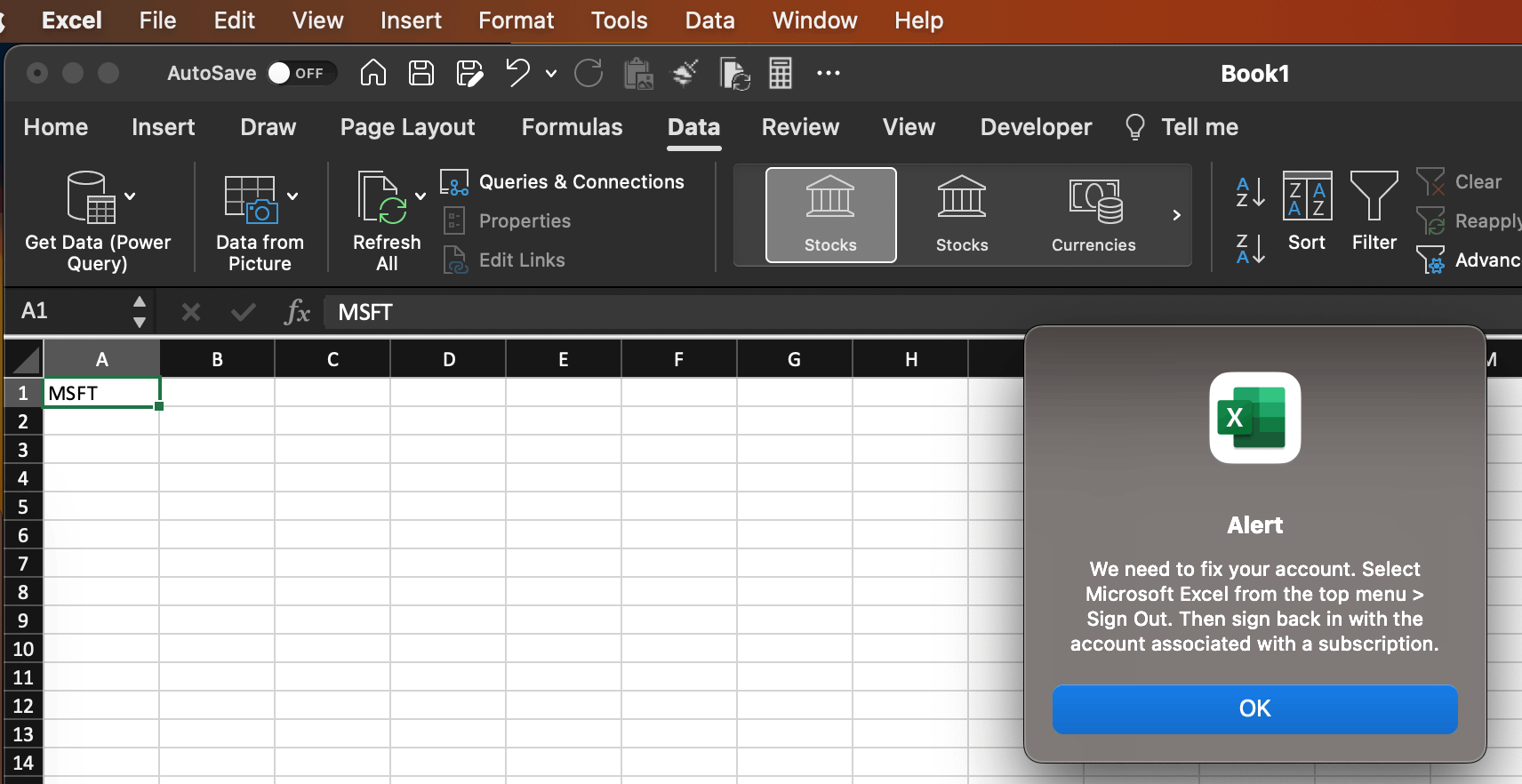
Task: Click OK on the Alert dialog
Action: (1255, 708)
